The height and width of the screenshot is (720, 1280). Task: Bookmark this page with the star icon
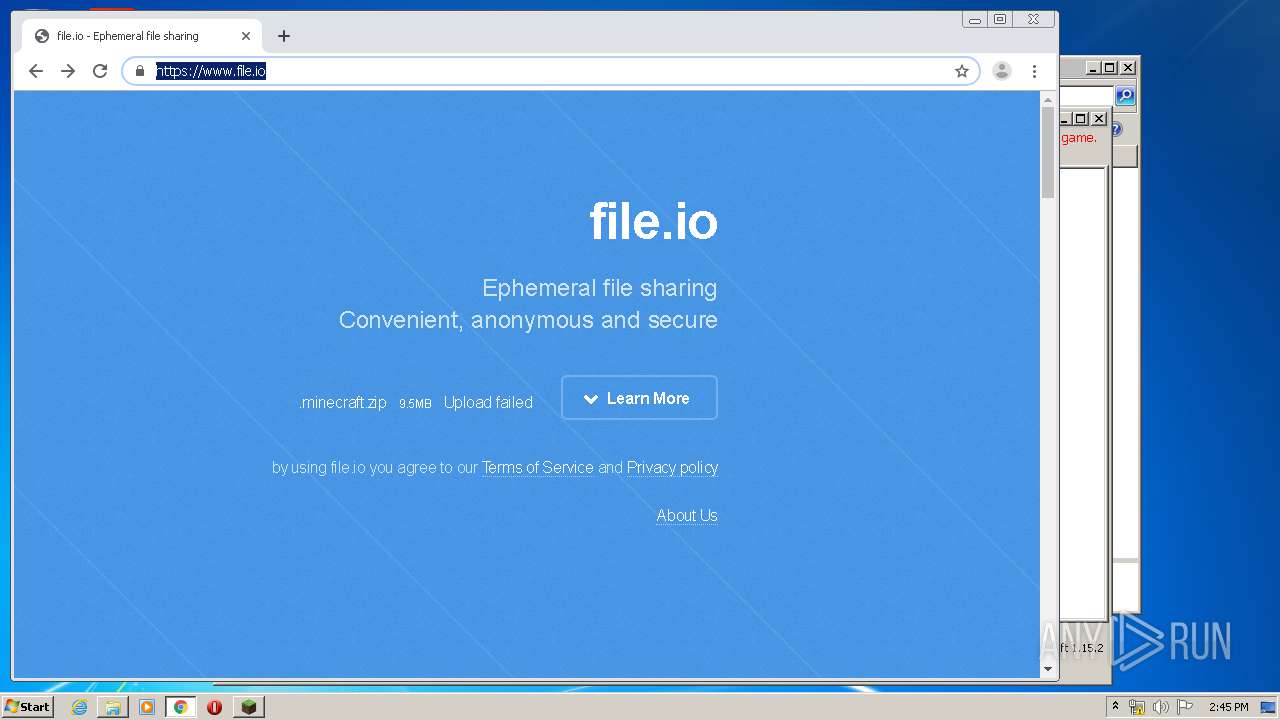point(962,71)
